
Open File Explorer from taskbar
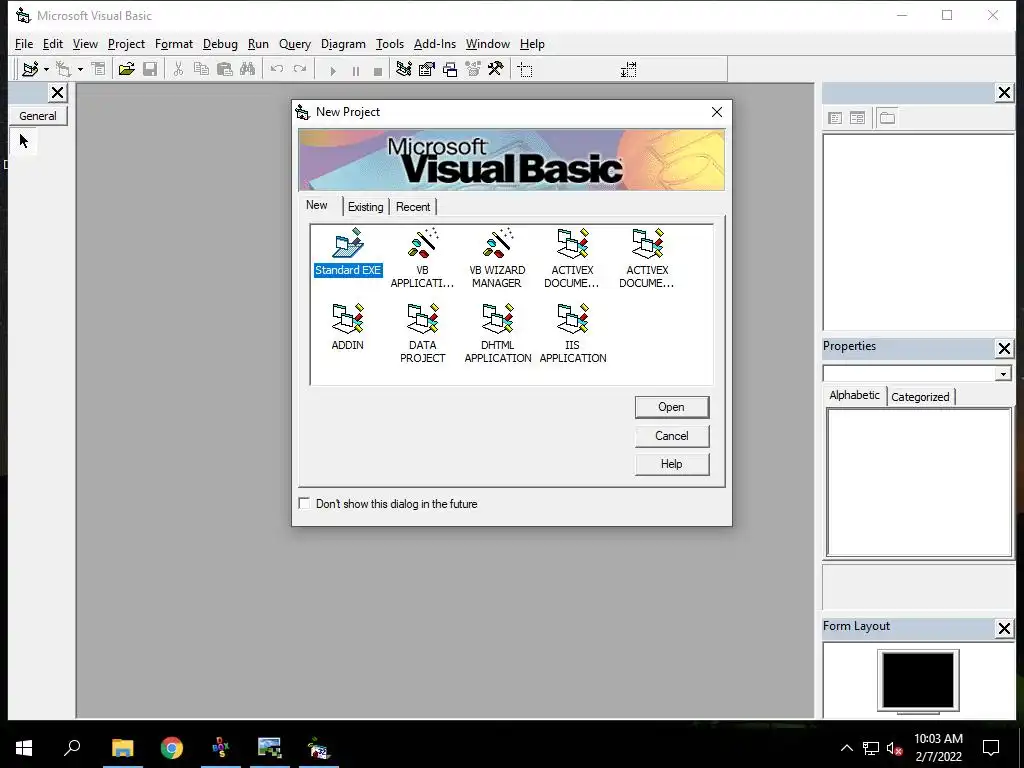[122, 748]
